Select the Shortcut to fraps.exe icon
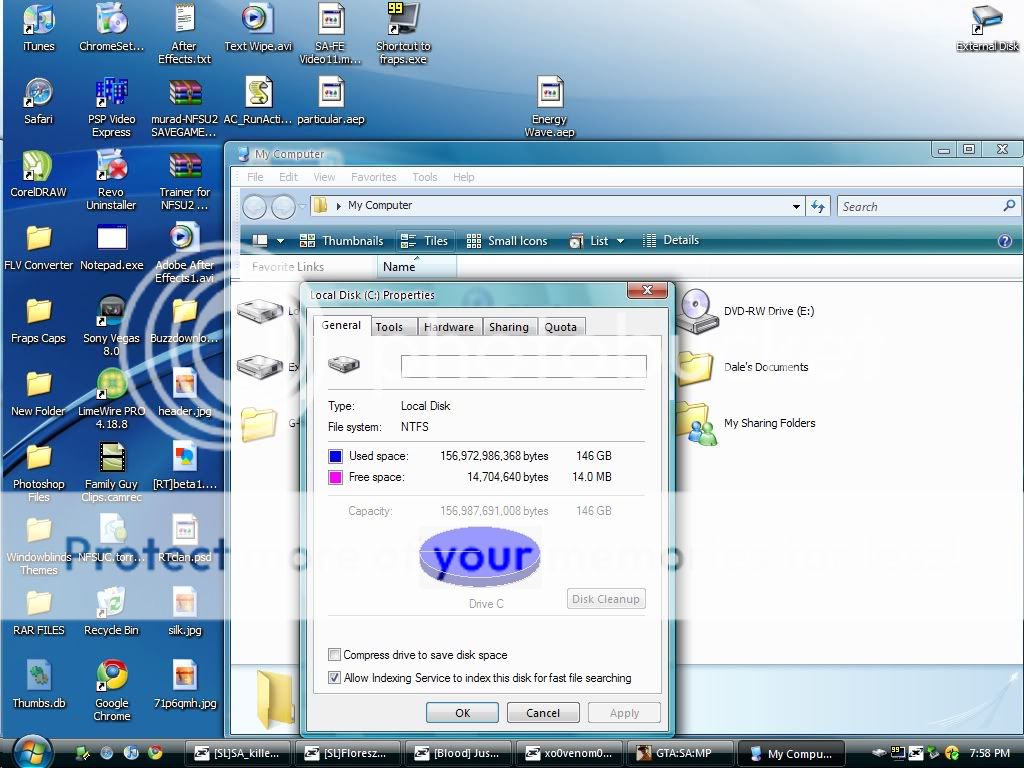 pyautogui.click(x=403, y=33)
